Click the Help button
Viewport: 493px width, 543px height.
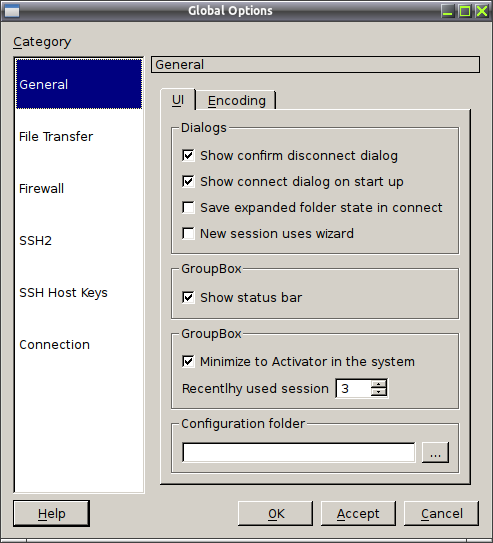(52, 514)
